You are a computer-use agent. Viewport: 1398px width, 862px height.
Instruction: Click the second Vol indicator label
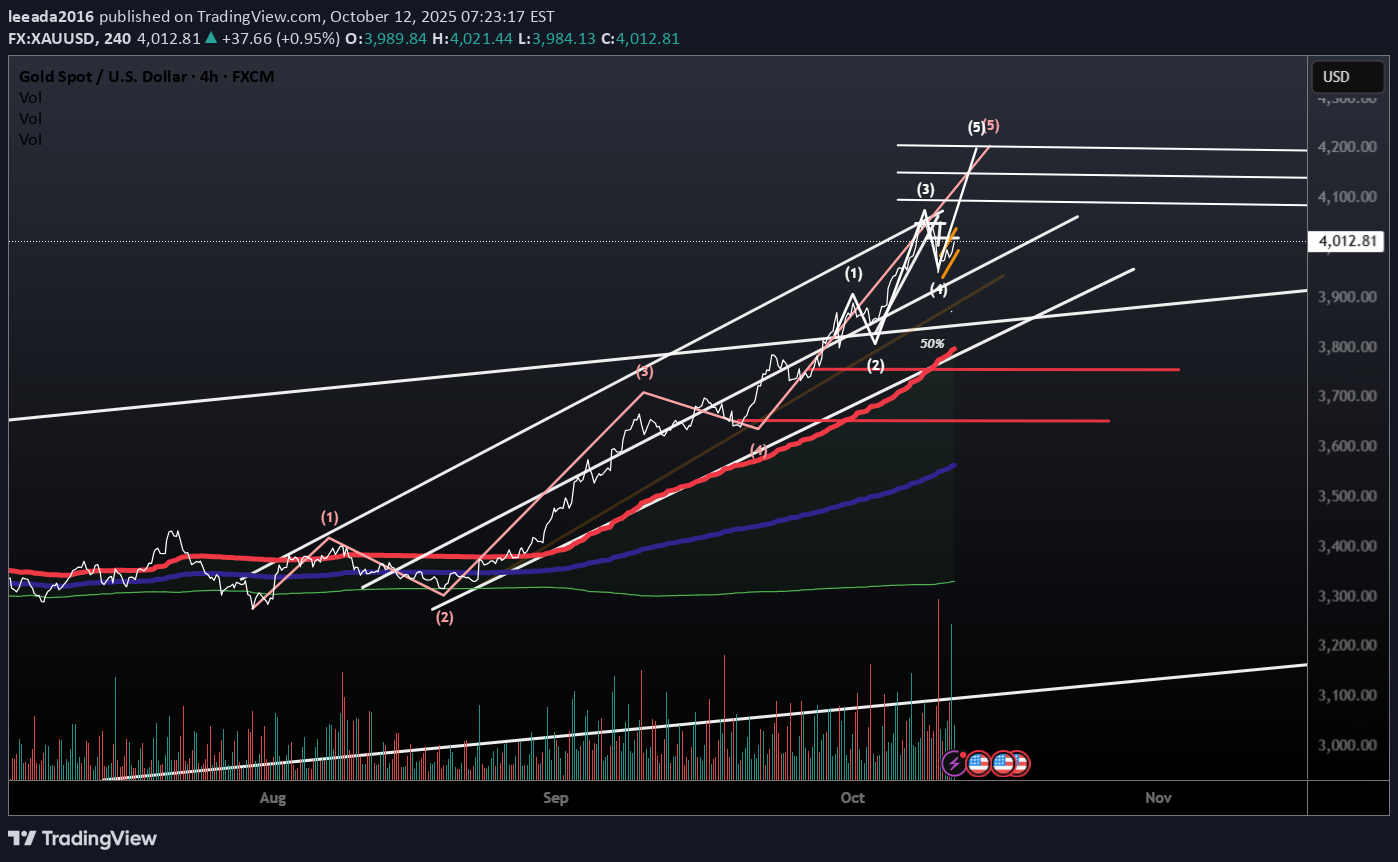(x=30, y=118)
